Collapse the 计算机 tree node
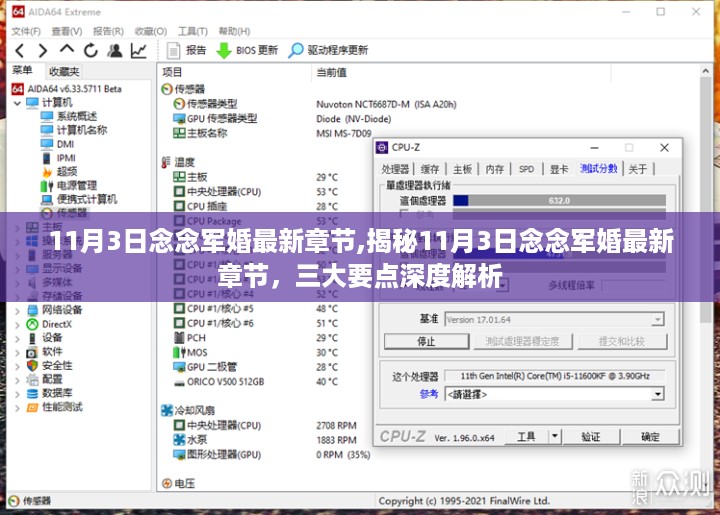Image resolution: width=720 pixels, height=515 pixels. [x=18, y=103]
